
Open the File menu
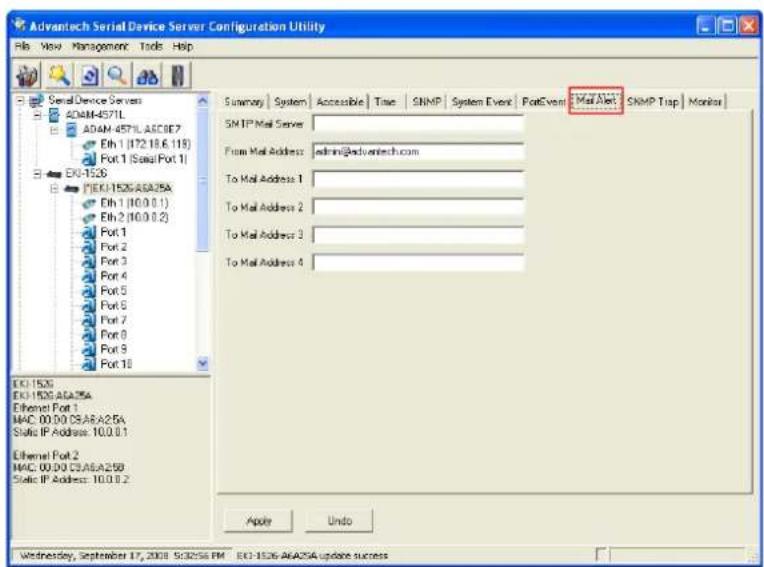22,47
